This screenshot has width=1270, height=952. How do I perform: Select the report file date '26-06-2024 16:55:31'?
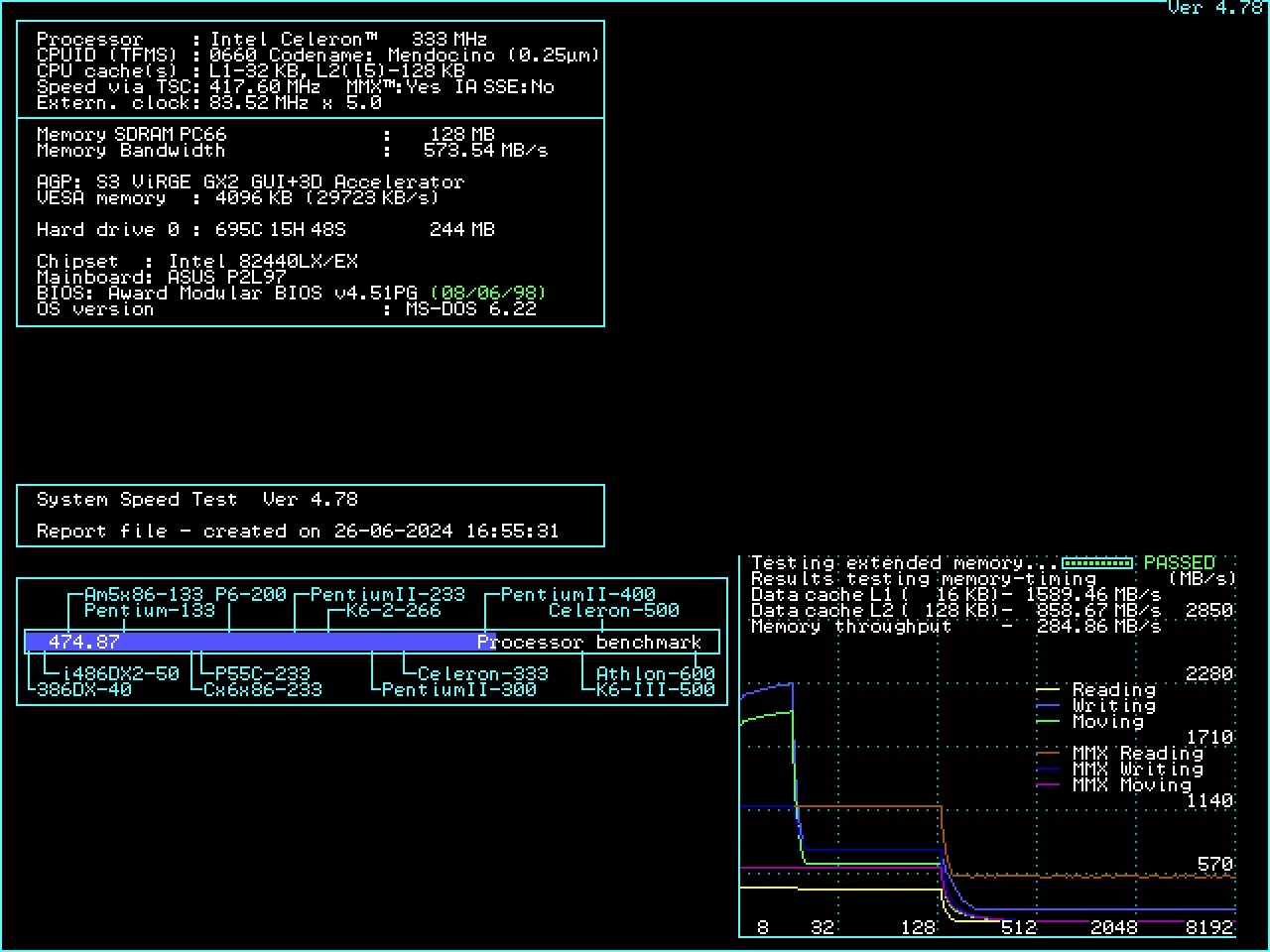pos(446,532)
